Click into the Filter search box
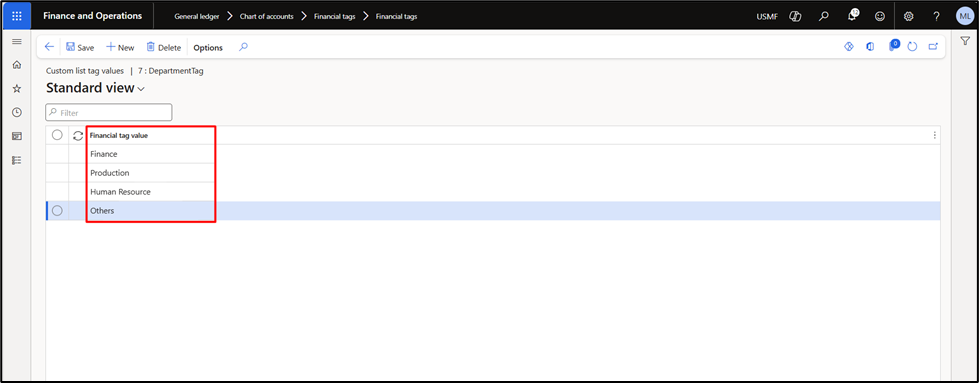 tap(109, 112)
